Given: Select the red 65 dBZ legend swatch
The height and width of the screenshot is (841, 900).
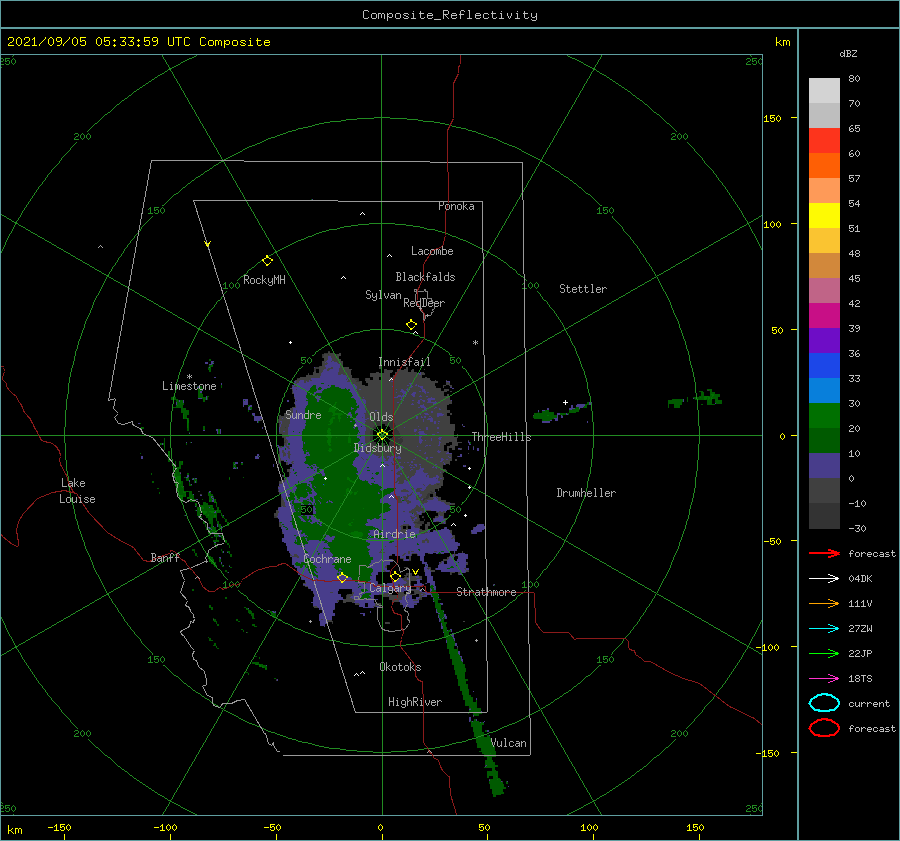Looking at the screenshot, I should tap(824, 140).
